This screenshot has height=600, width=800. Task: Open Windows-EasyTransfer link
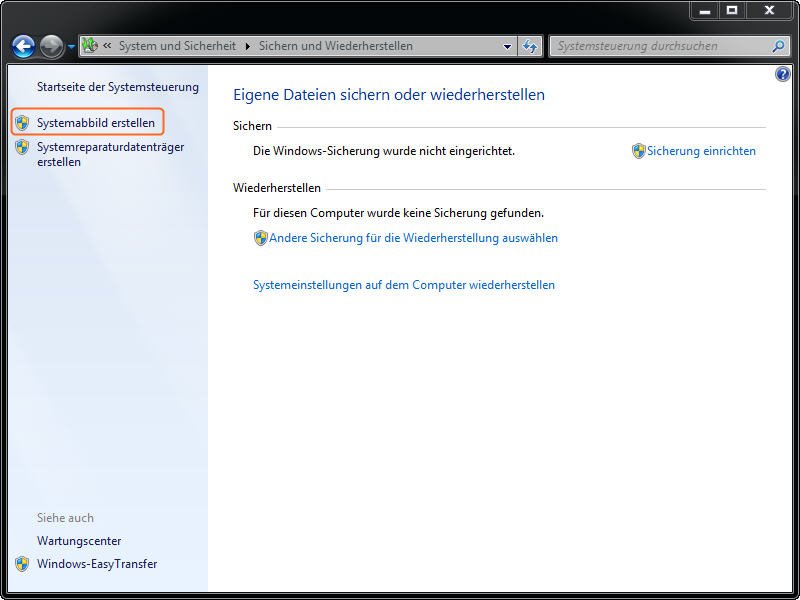tap(97, 564)
